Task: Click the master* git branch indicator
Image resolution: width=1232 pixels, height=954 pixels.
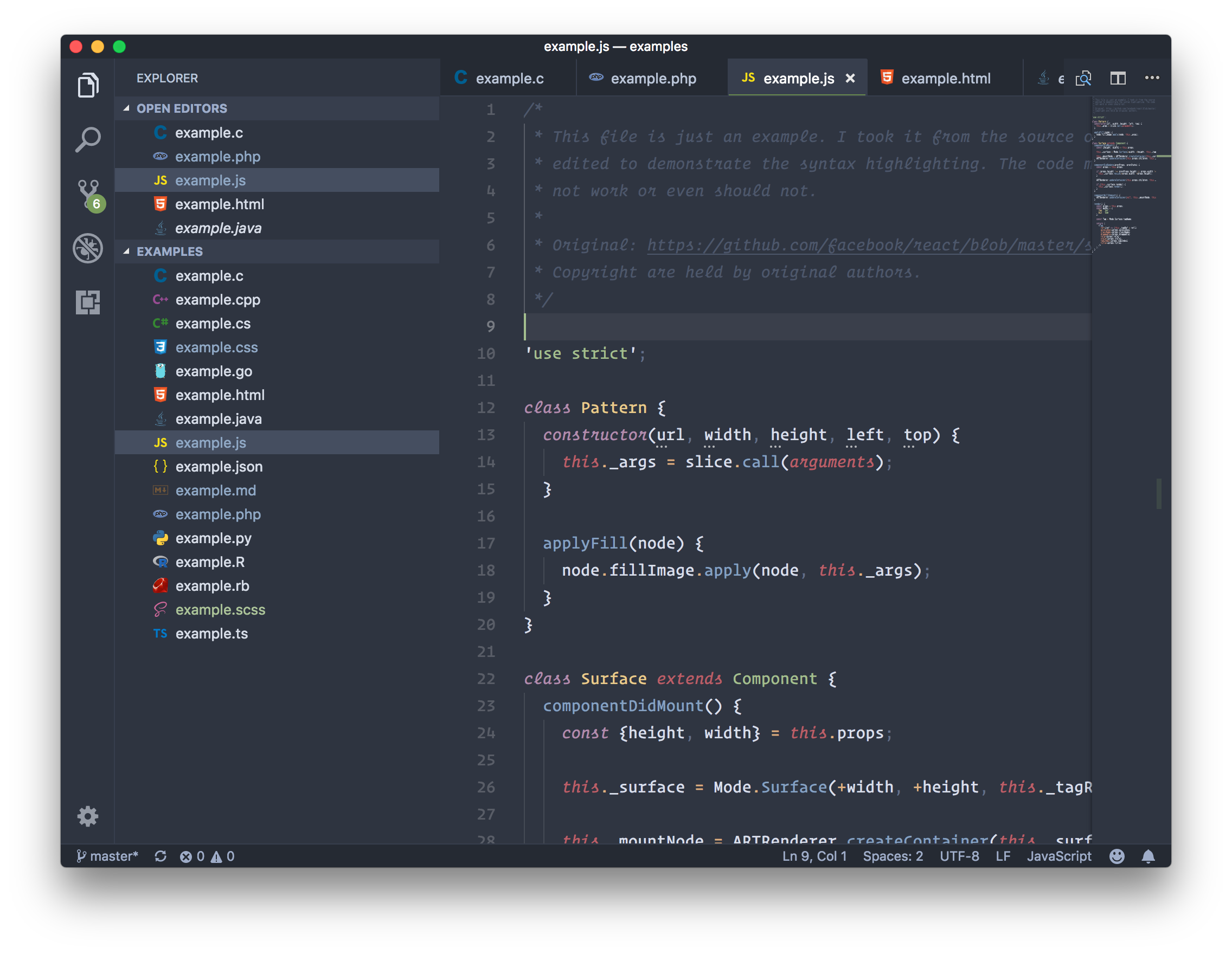Action: (107, 856)
